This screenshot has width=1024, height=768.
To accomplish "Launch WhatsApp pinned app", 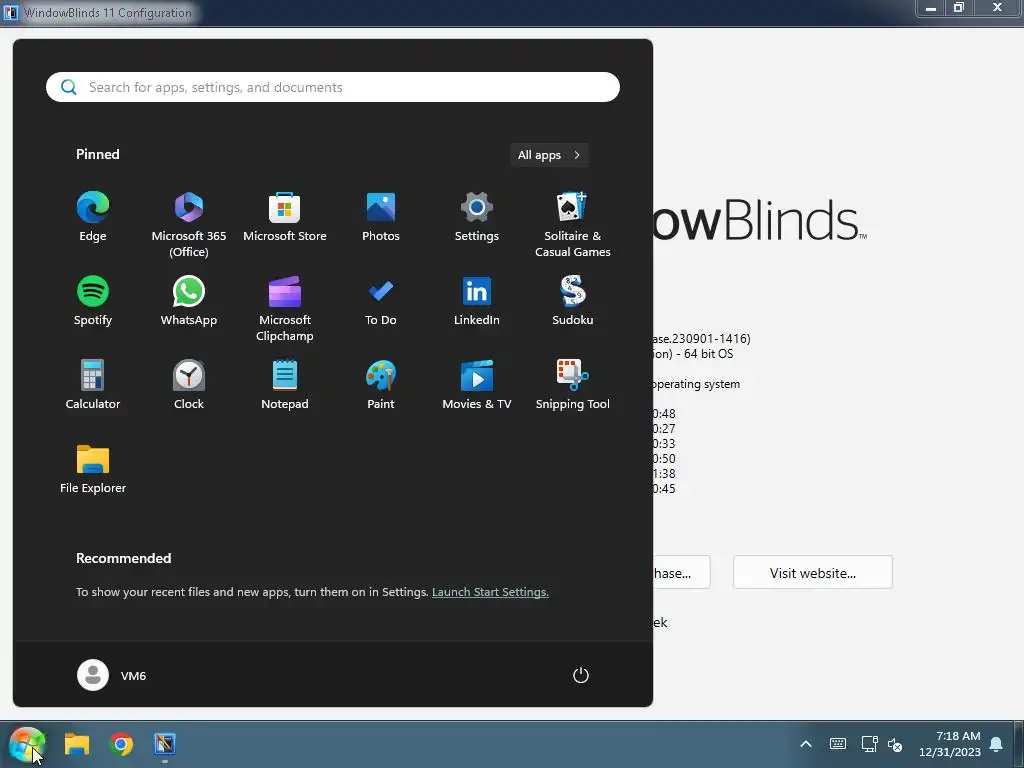I will (189, 301).
